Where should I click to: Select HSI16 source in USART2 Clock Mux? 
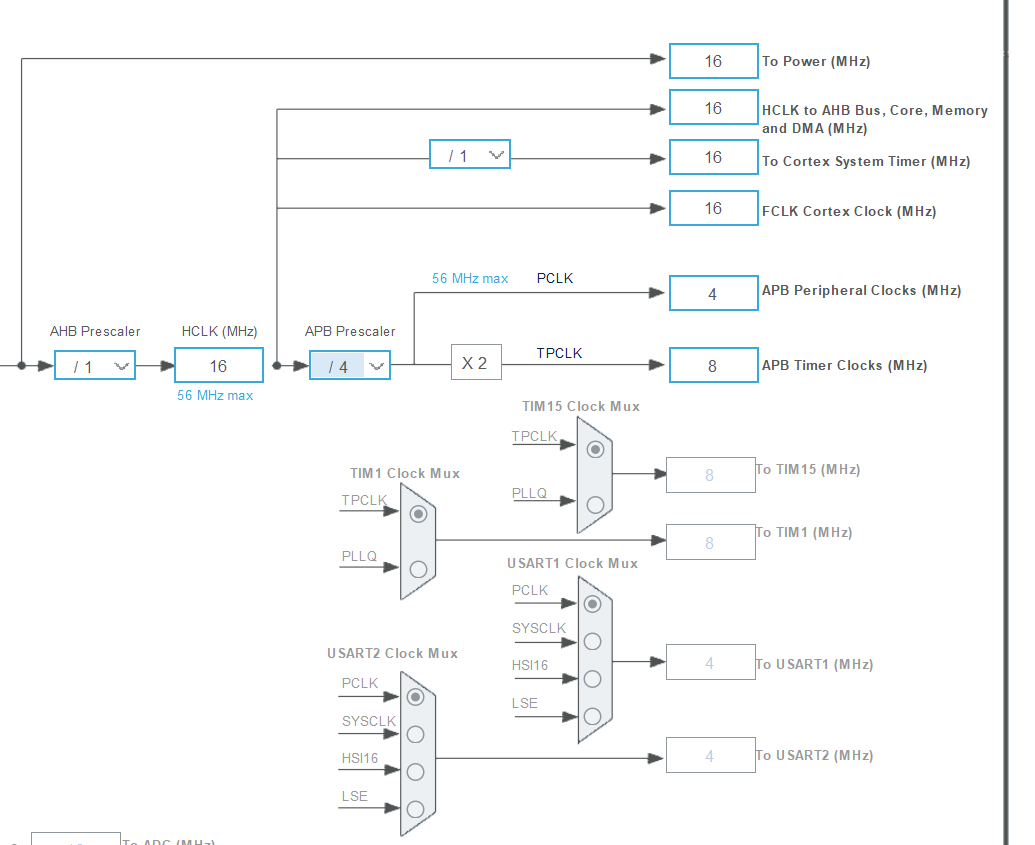coord(416,771)
